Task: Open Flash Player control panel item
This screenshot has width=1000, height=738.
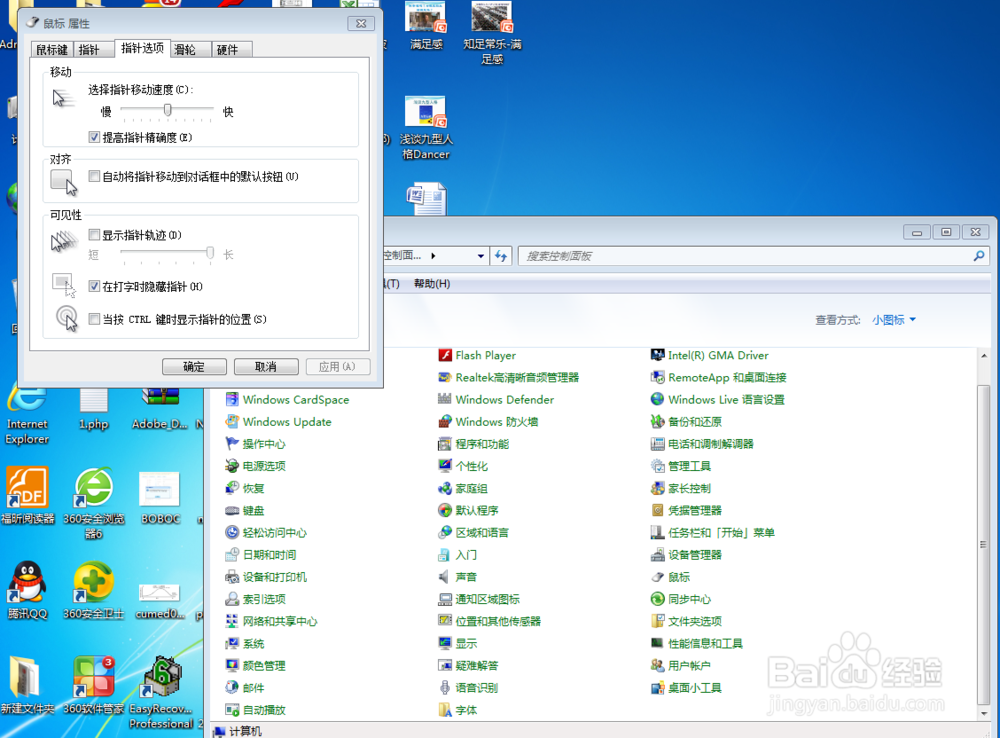Action: (477, 355)
